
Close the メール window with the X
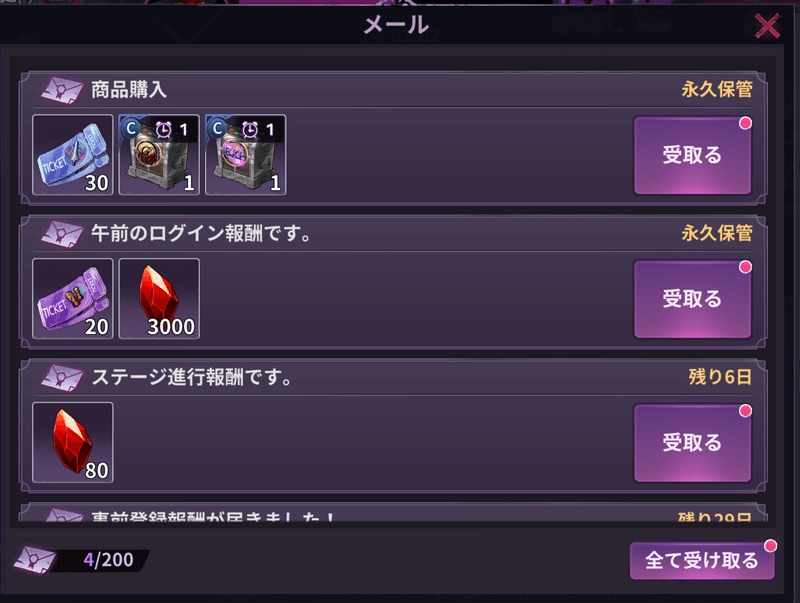[x=767, y=26]
